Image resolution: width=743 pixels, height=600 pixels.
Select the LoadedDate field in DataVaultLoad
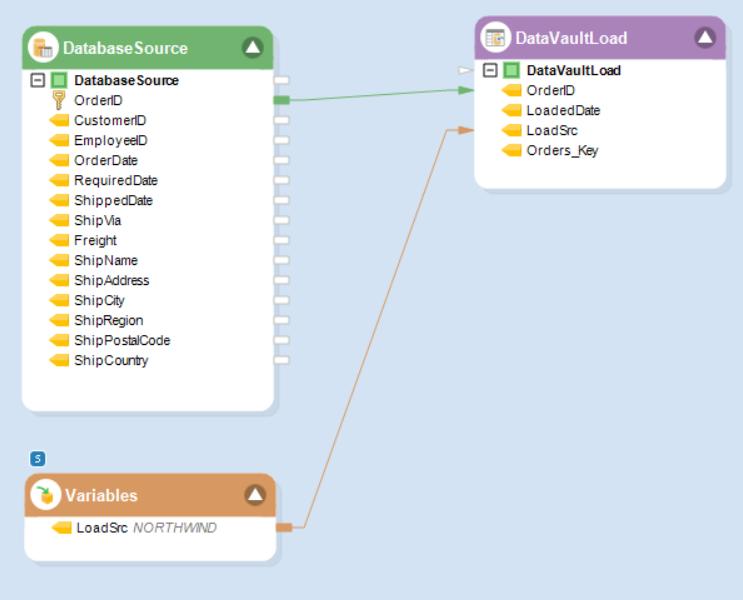tap(563, 111)
